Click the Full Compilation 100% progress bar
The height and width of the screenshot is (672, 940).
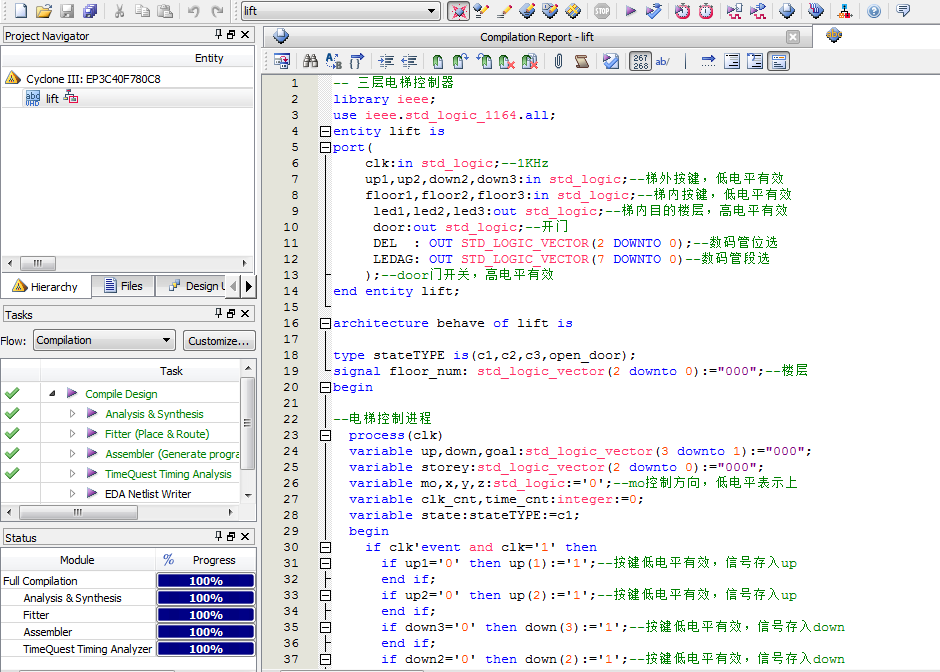[x=206, y=581]
